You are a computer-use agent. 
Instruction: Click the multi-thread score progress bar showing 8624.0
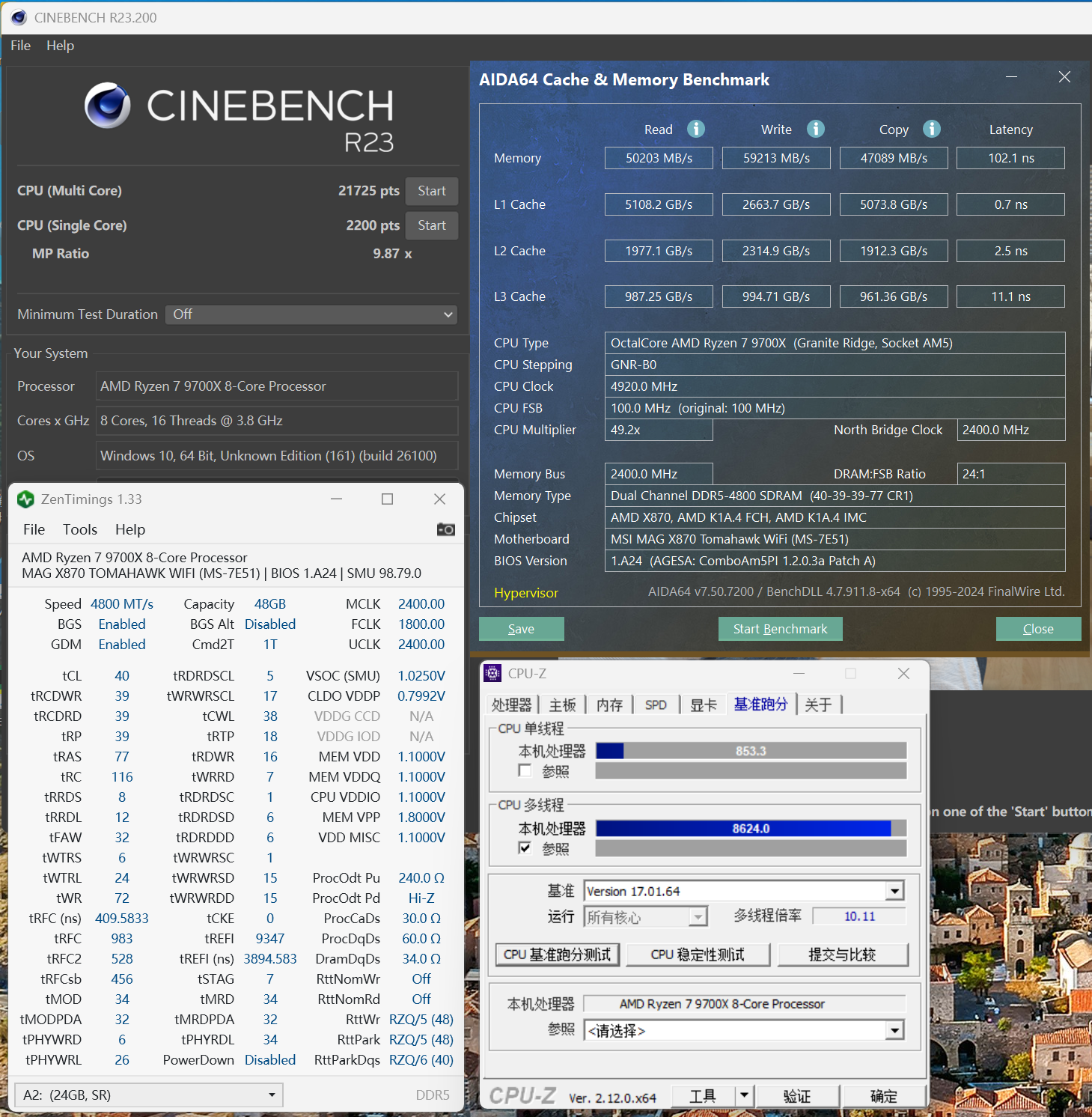coord(751,828)
